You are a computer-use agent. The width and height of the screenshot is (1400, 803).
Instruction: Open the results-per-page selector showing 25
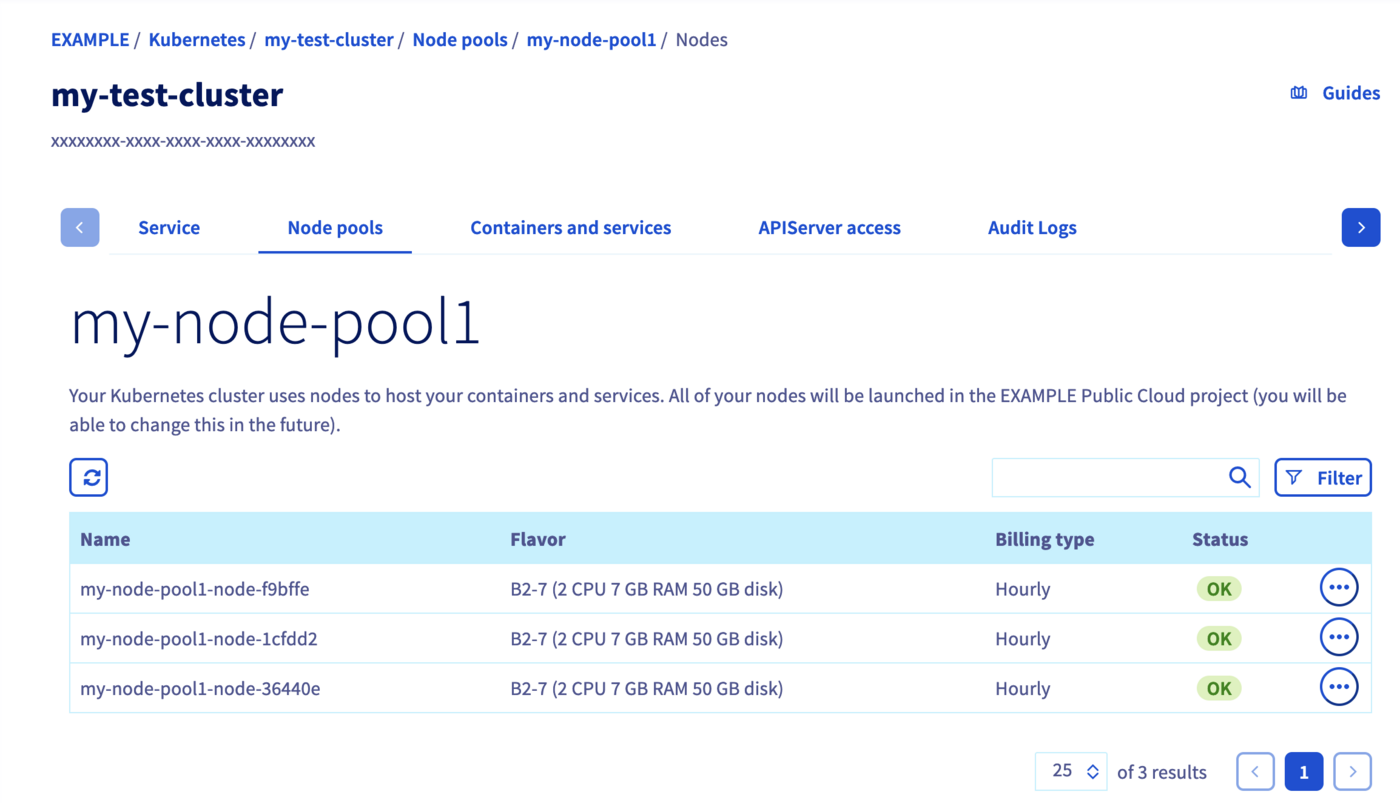pyautogui.click(x=1070, y=770)
